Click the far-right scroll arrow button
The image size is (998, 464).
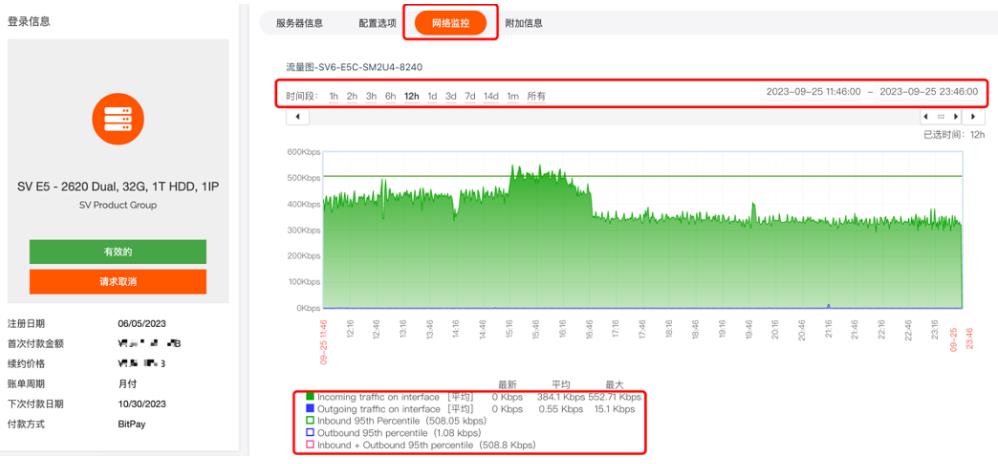pos(975,118)
